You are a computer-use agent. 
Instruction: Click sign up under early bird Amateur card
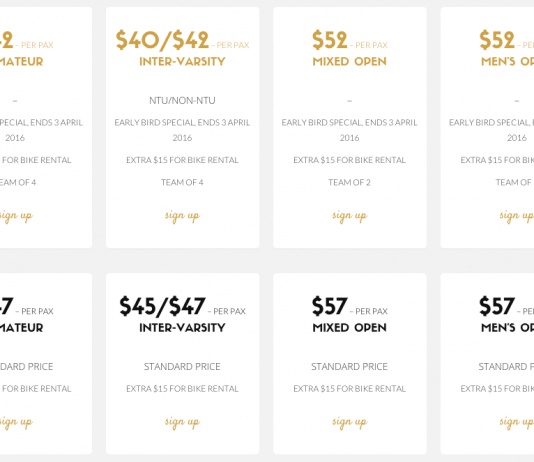[x=16, y=216]
